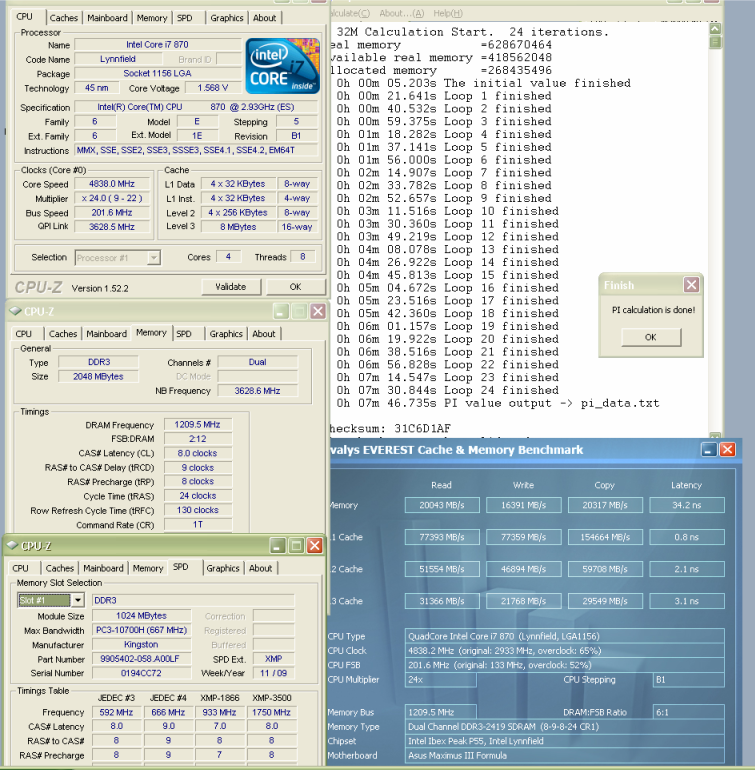
Task: Go to CPU tab in SPD CPU-Z window
Action: (20, 568)
